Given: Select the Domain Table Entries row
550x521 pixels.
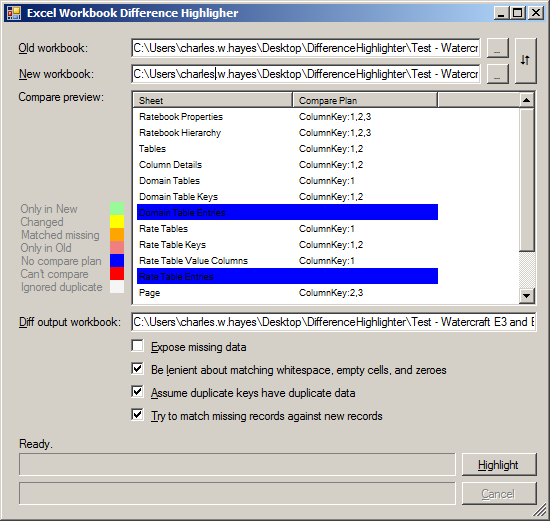Looking at the screenshot, I should (x=287, y=212).
